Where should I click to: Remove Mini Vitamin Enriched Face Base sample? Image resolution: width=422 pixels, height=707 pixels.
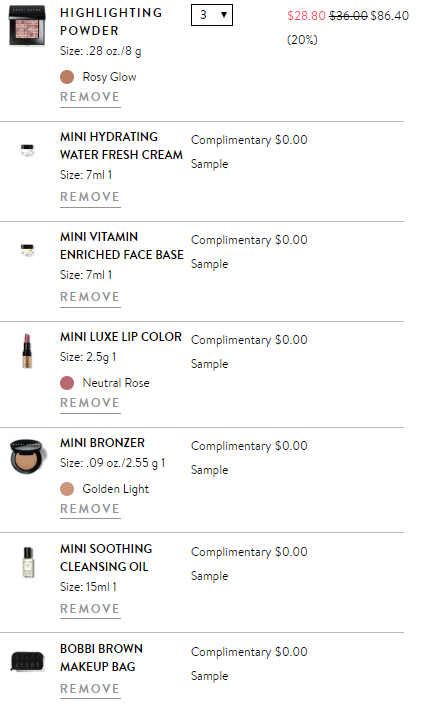tap(90, 297)
